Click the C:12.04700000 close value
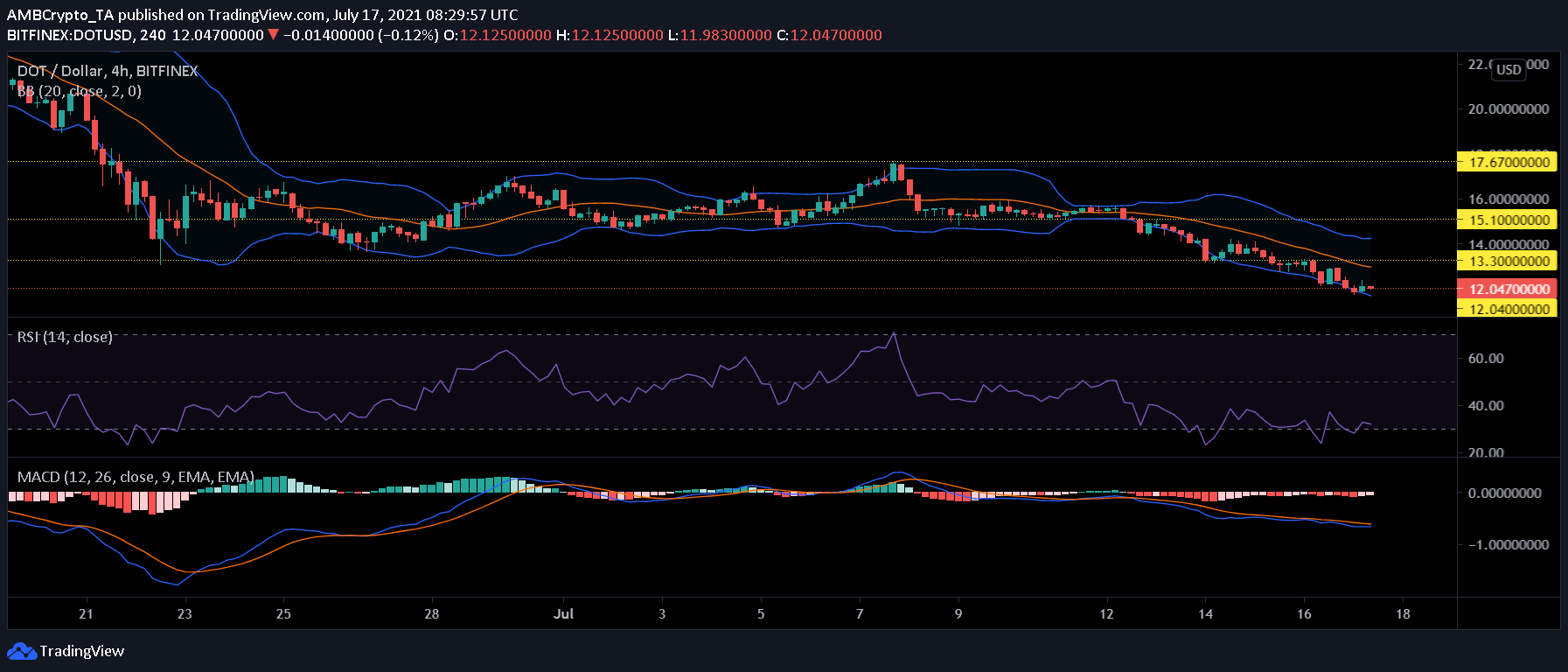This screenshot has height=672, width=1568. [829, 35]
